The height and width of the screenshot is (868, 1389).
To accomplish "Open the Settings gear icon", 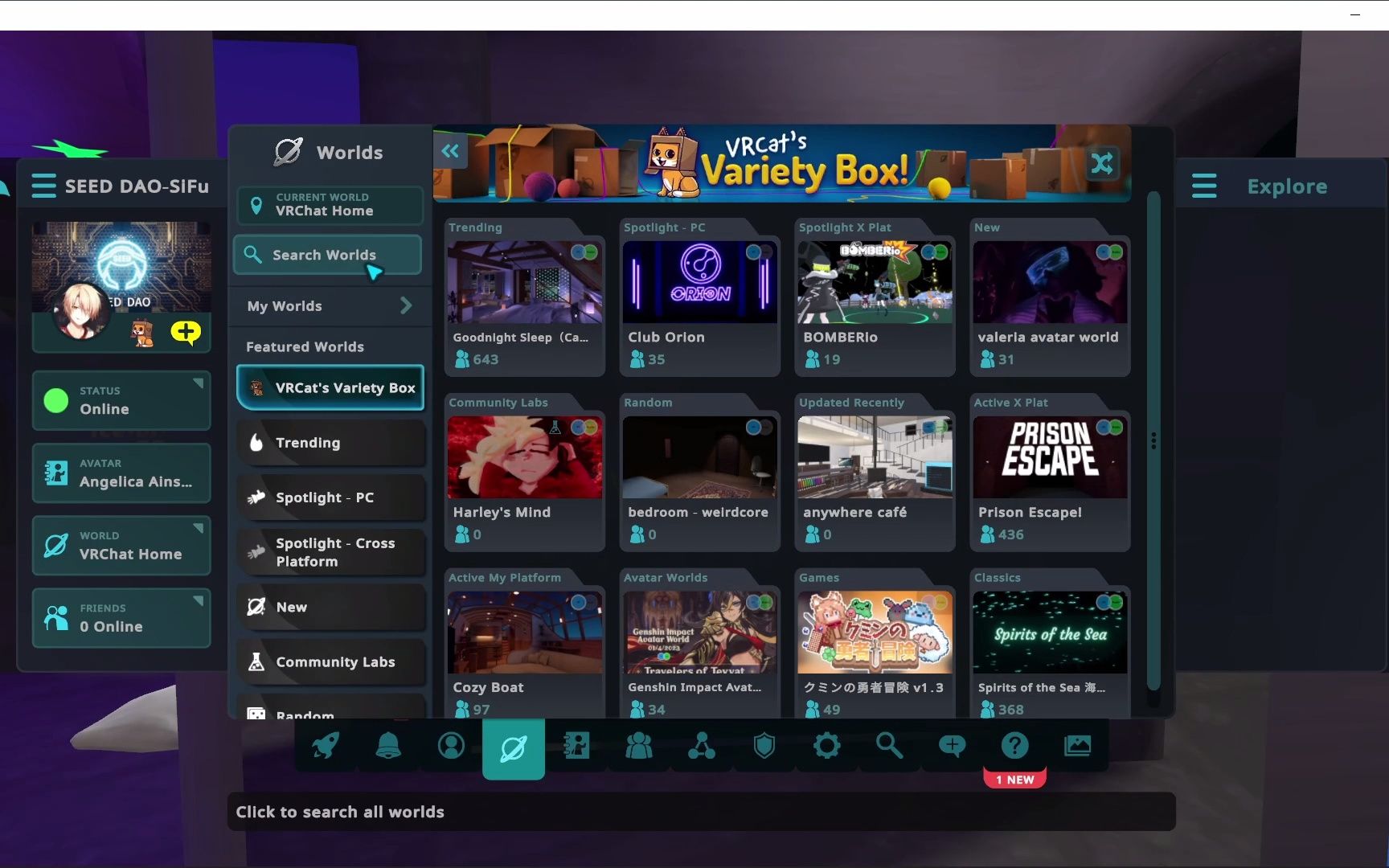I will pyautogui.click(x=826, y=747).
